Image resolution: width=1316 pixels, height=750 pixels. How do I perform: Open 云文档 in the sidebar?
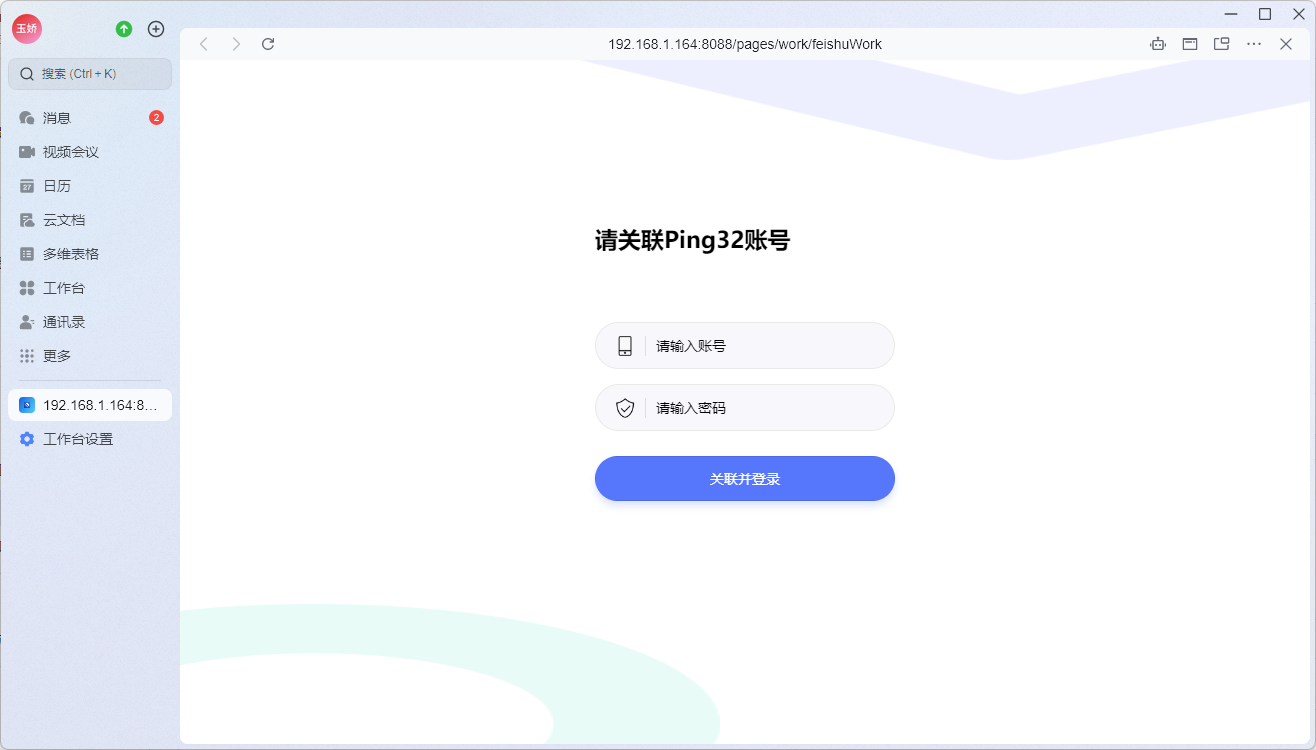(90, 220)
